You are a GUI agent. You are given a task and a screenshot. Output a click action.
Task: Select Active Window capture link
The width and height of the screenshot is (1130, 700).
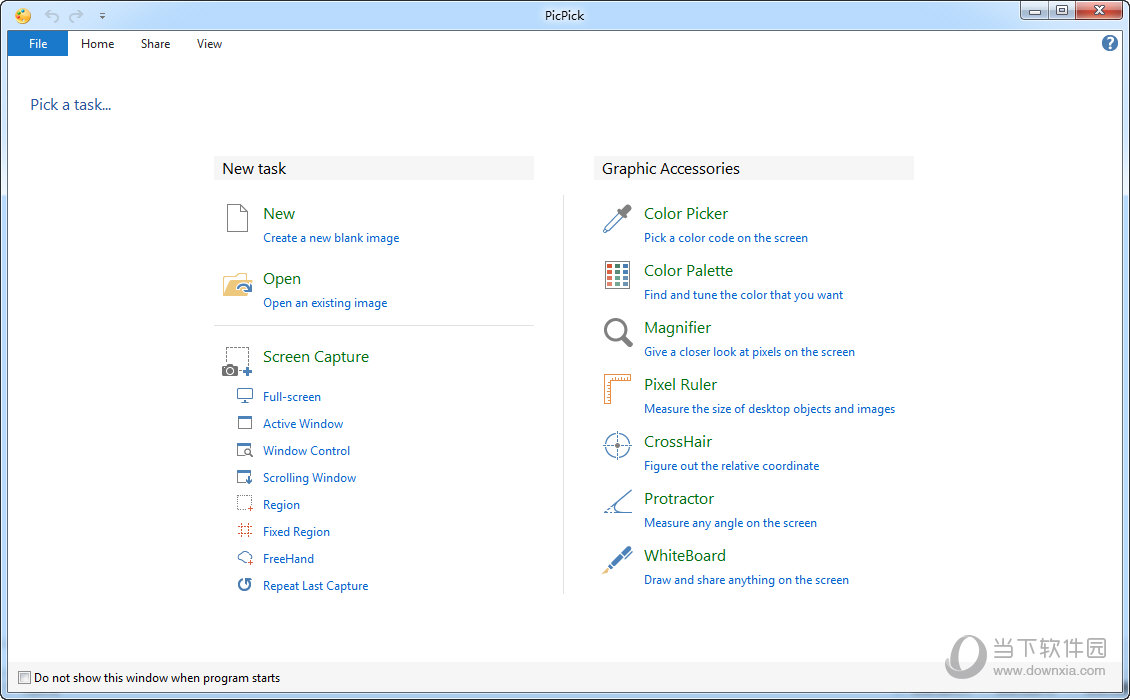(x=303, y=423)
